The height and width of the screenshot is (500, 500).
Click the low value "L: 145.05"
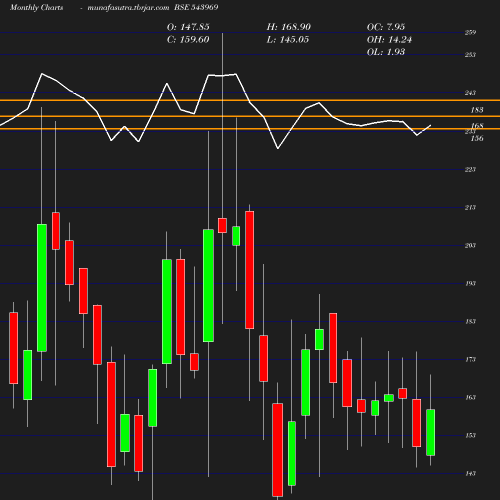click(x=288, y=40)
